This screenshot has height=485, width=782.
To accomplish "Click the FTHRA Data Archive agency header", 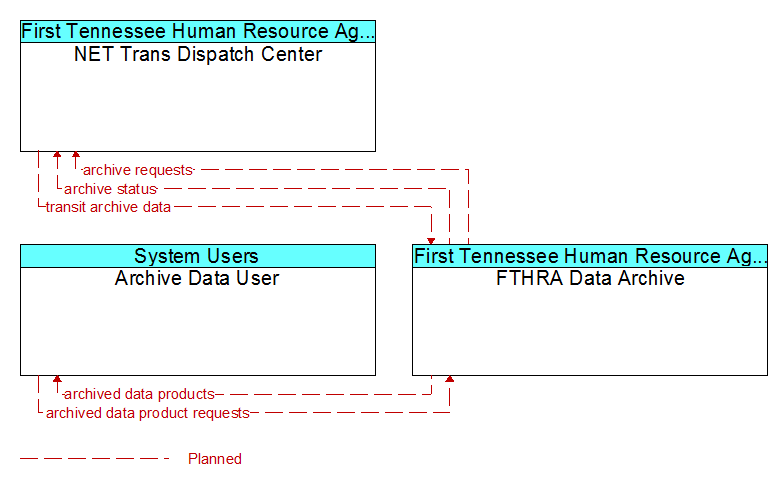I will pos(590,256).
